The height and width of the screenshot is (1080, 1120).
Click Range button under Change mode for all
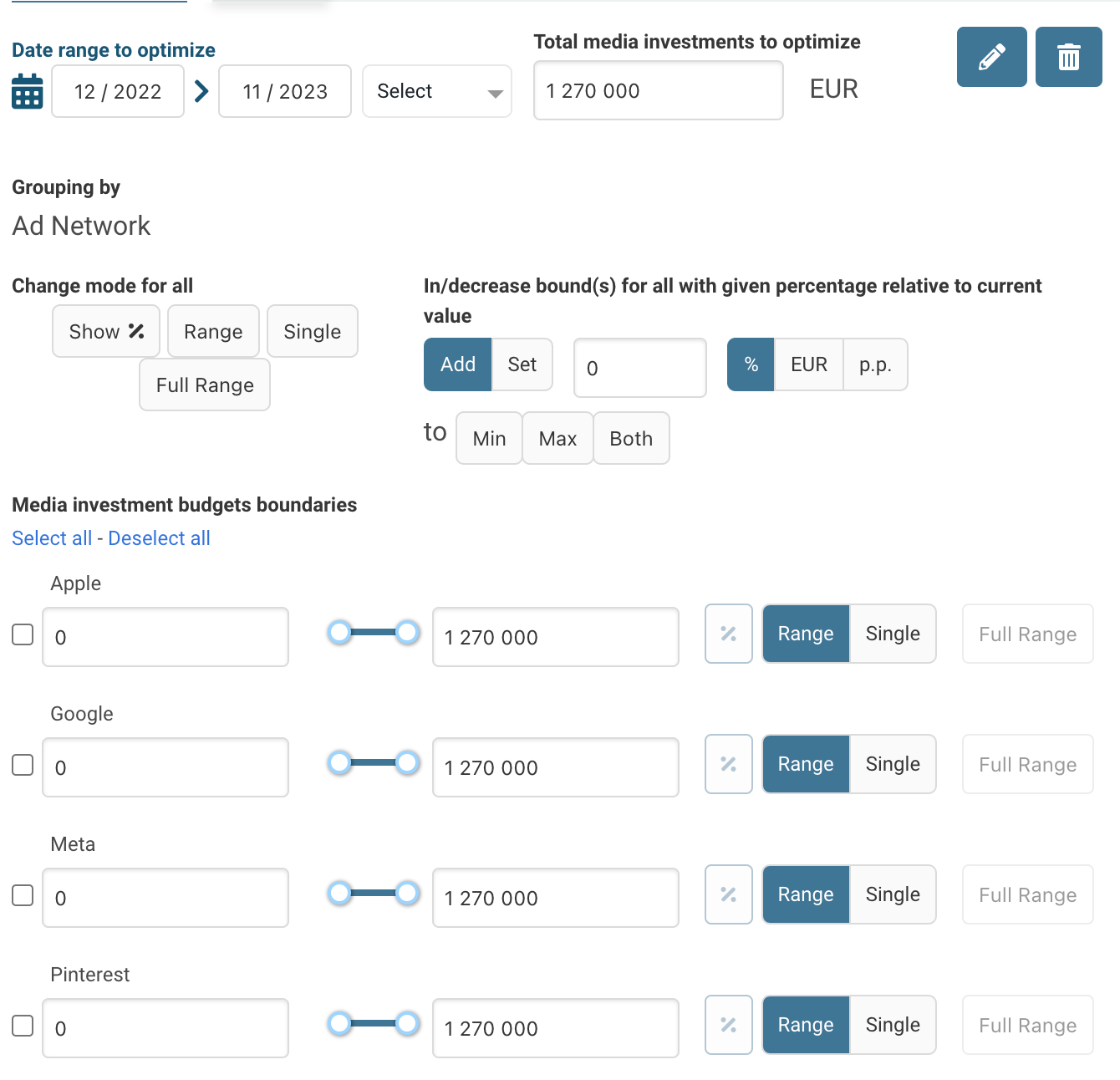click(x=213, y=331)
